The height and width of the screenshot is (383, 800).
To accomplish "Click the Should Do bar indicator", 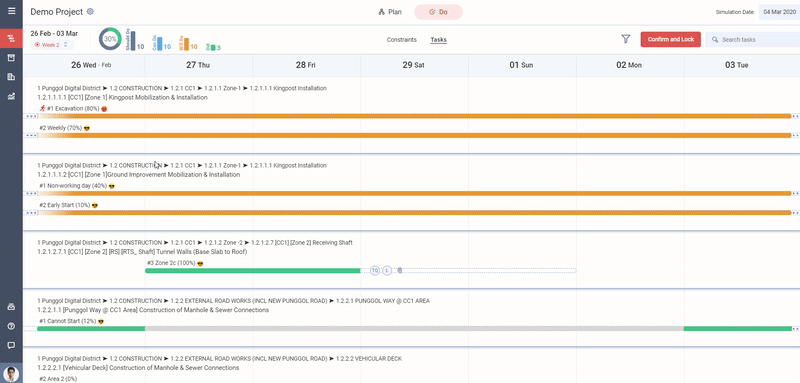I will pyautogui.click(x=133, y=41).
